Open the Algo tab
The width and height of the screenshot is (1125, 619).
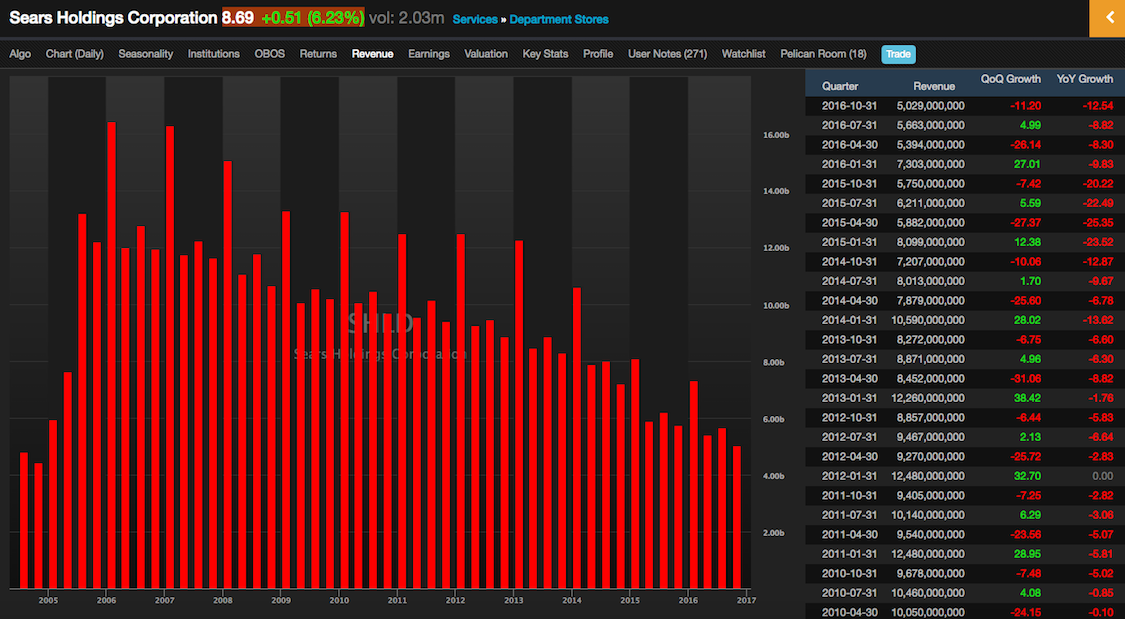pos(20,54)
